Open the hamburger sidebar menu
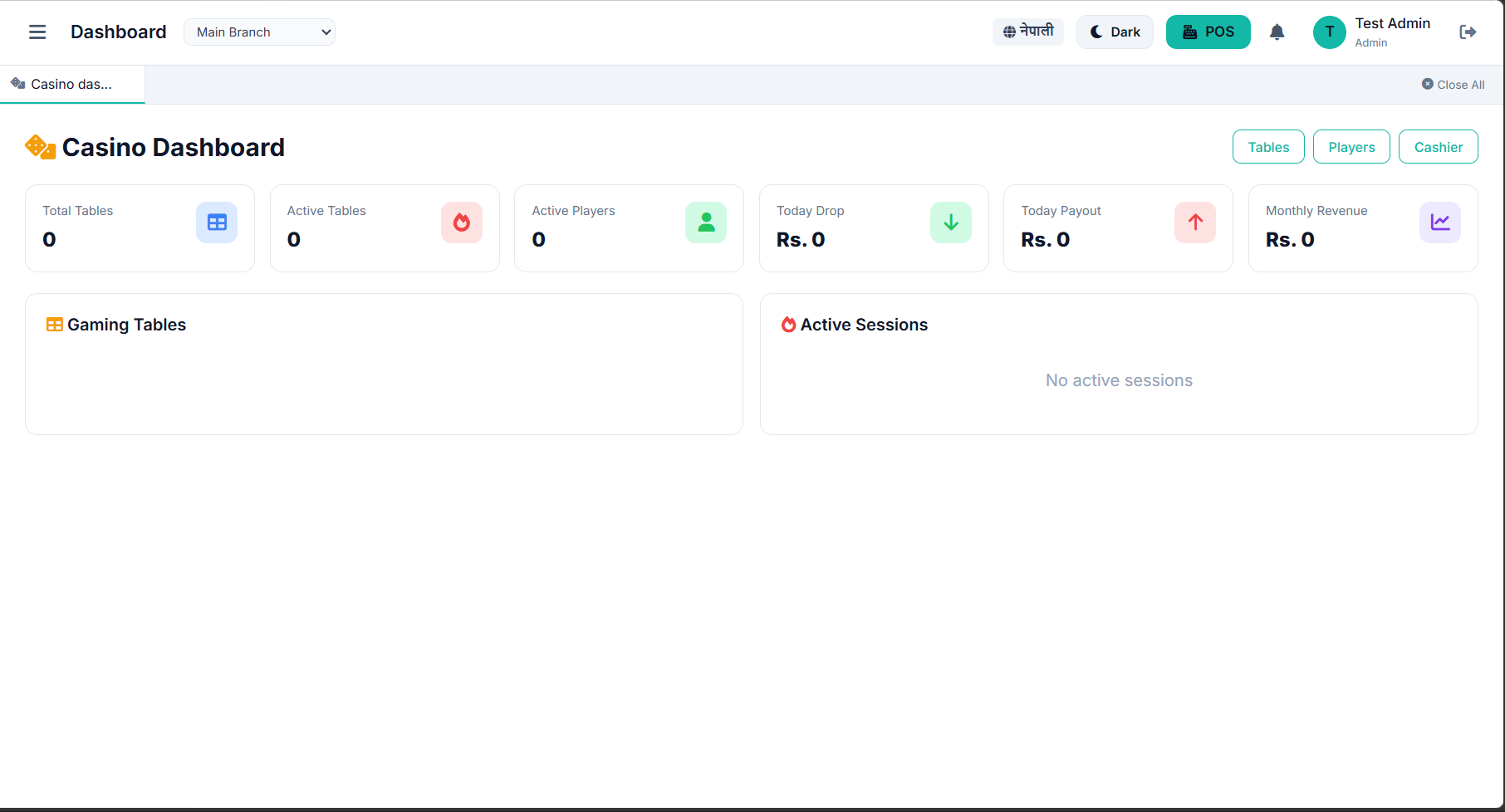Screen dimensions: 1505x812 pyautogui.click(x=37, y=32)
